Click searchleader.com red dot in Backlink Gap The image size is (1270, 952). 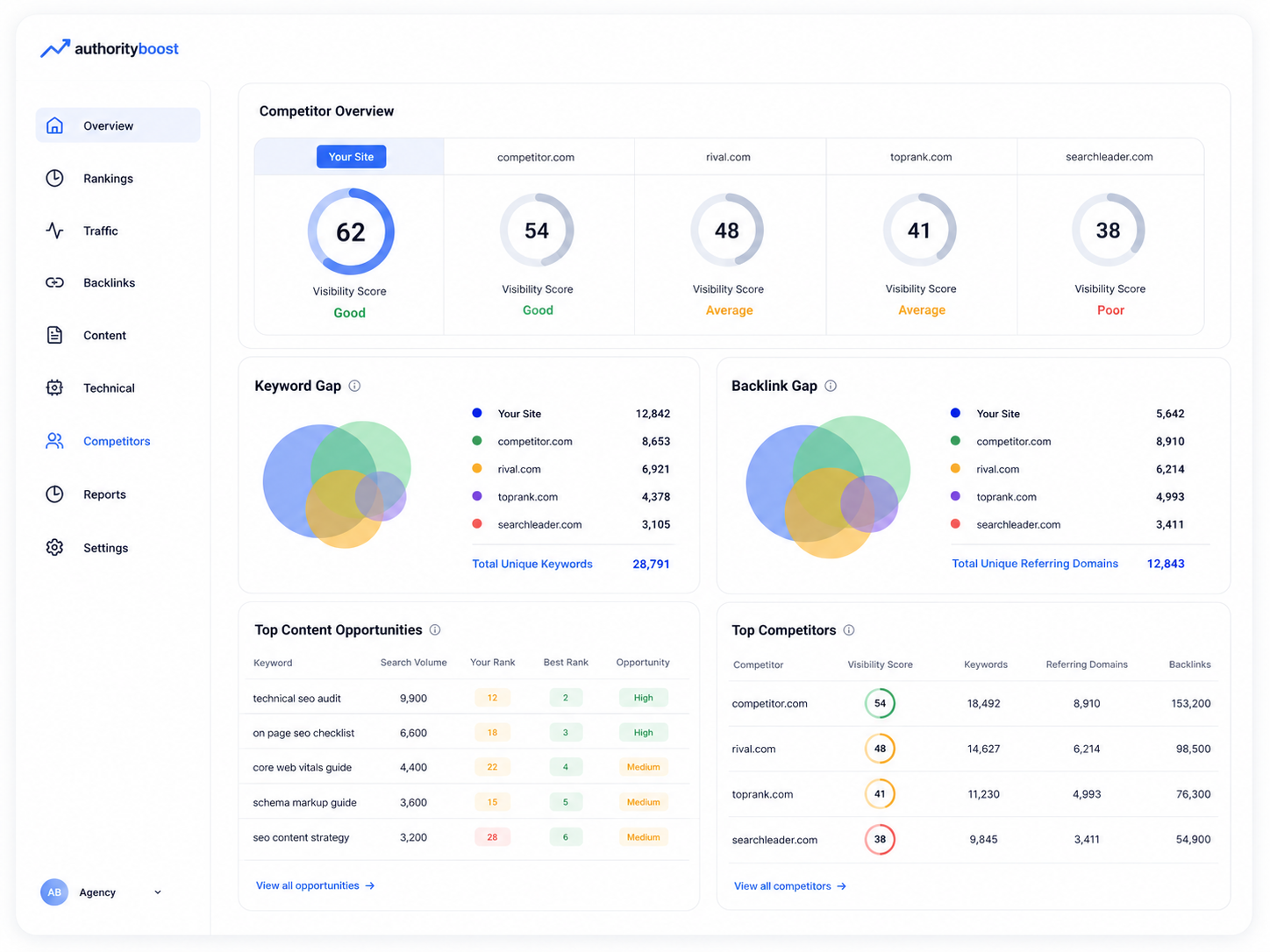click(x=955, y=524)
